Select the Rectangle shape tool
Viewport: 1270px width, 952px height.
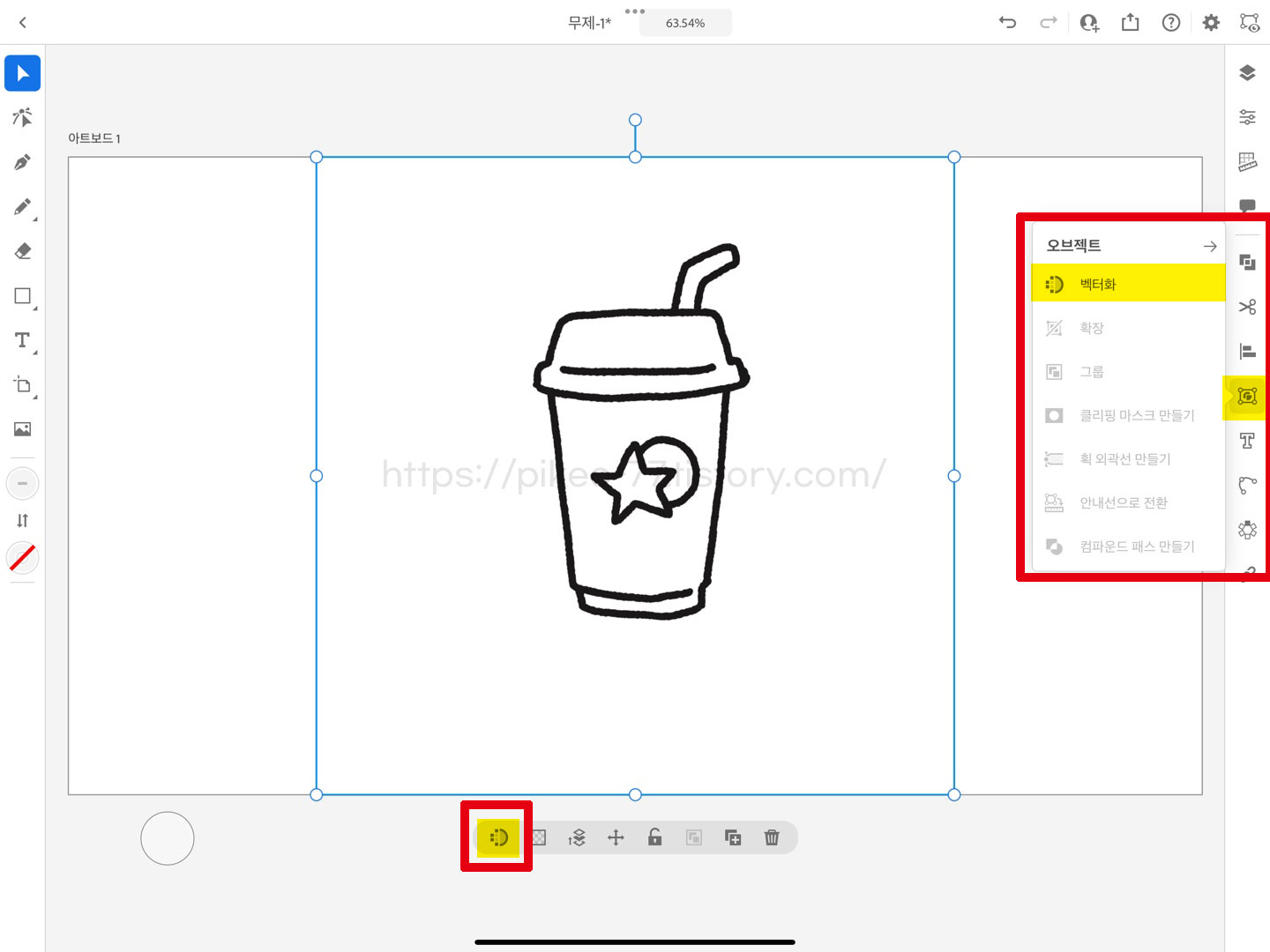pos(23,296)
